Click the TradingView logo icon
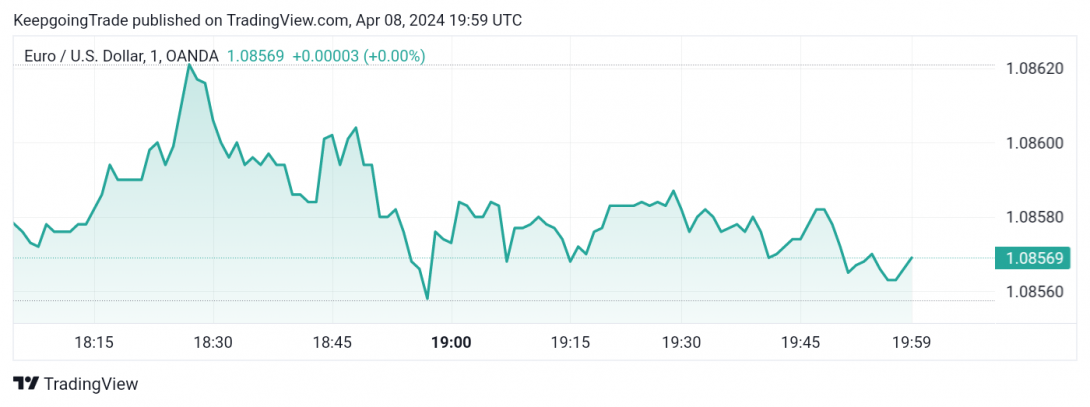 [26, 383]
